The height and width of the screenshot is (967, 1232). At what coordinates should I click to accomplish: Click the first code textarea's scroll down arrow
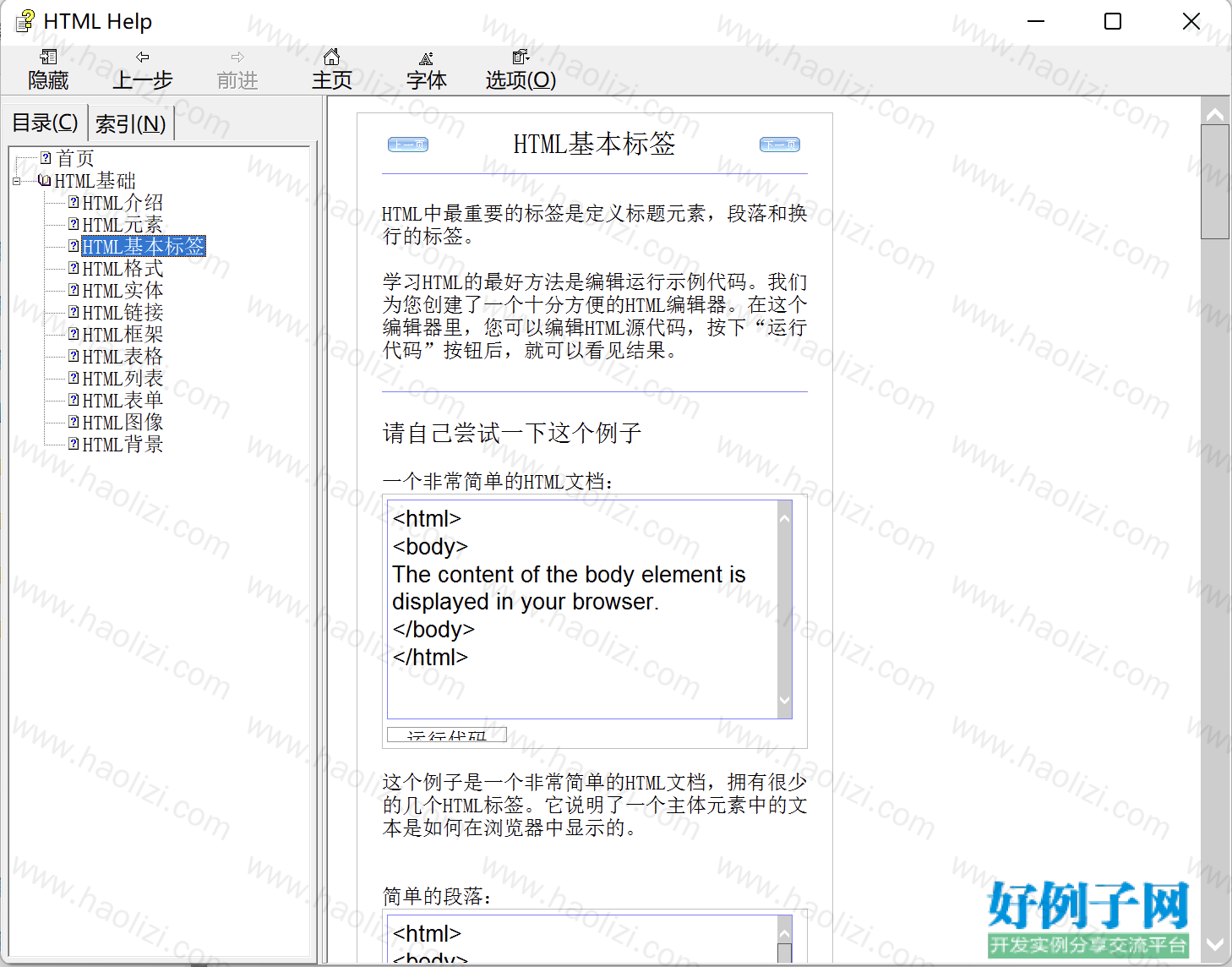click(785, 700)
